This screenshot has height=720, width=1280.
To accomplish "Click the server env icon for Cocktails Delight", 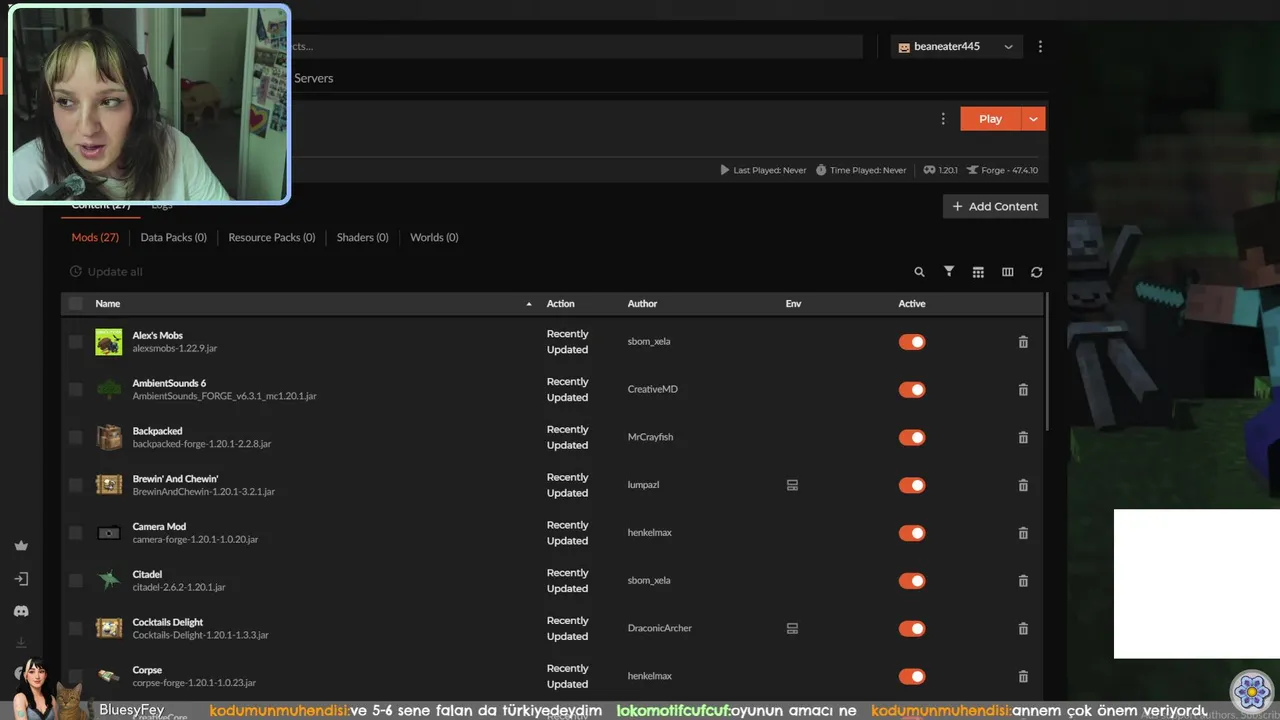I will pos(792,628).
